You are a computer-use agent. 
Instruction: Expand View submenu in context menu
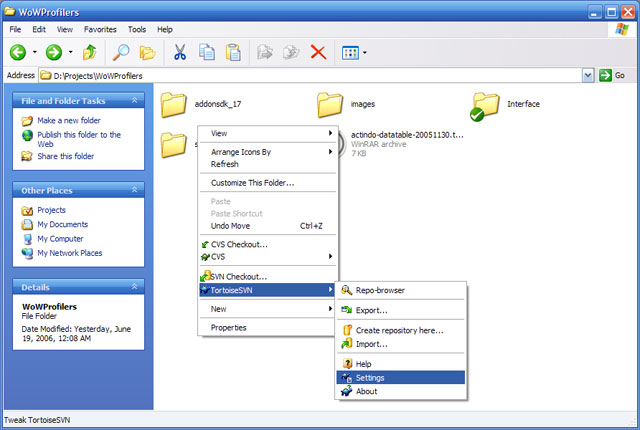pyautogui.click(x=268, y=133)
